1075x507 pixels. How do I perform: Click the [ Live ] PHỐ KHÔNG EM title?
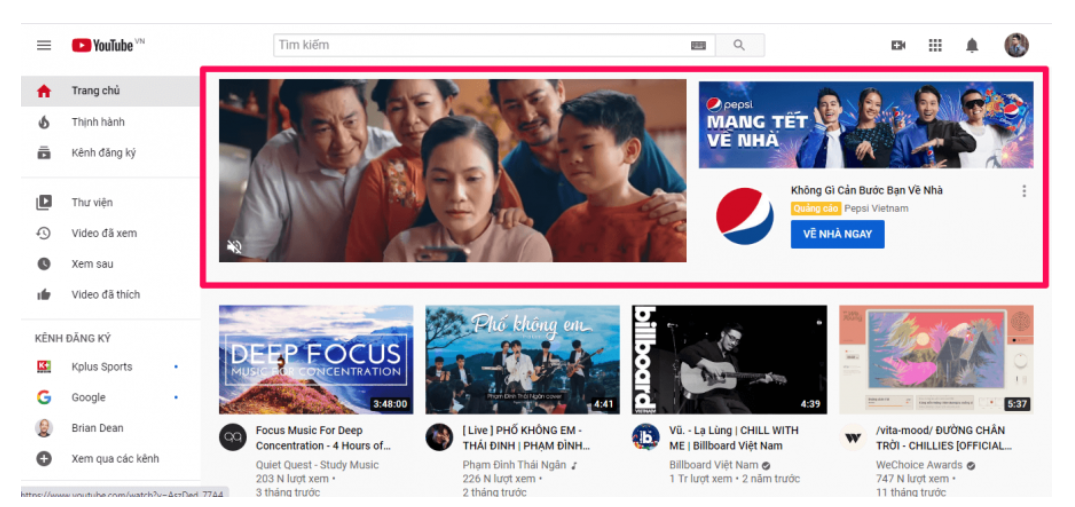(526, 438)
